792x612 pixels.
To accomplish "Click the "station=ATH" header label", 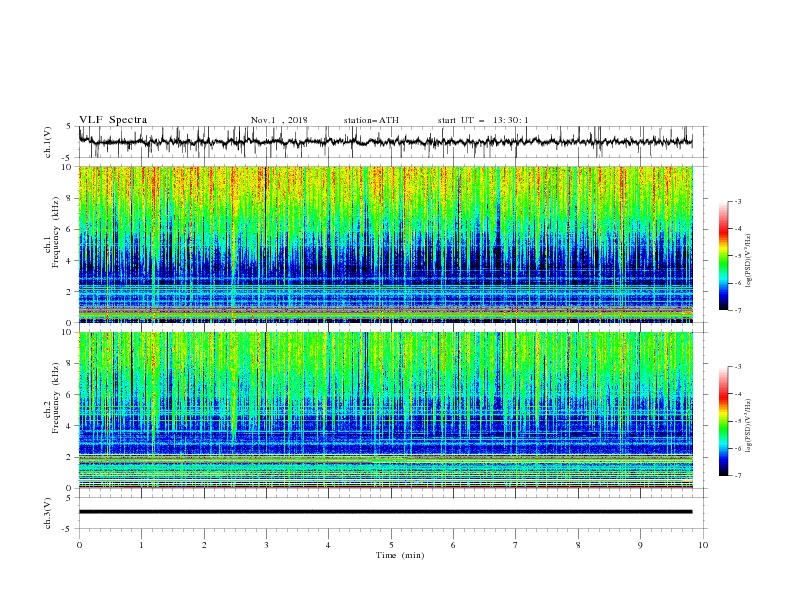I will (x=371, y=120).
